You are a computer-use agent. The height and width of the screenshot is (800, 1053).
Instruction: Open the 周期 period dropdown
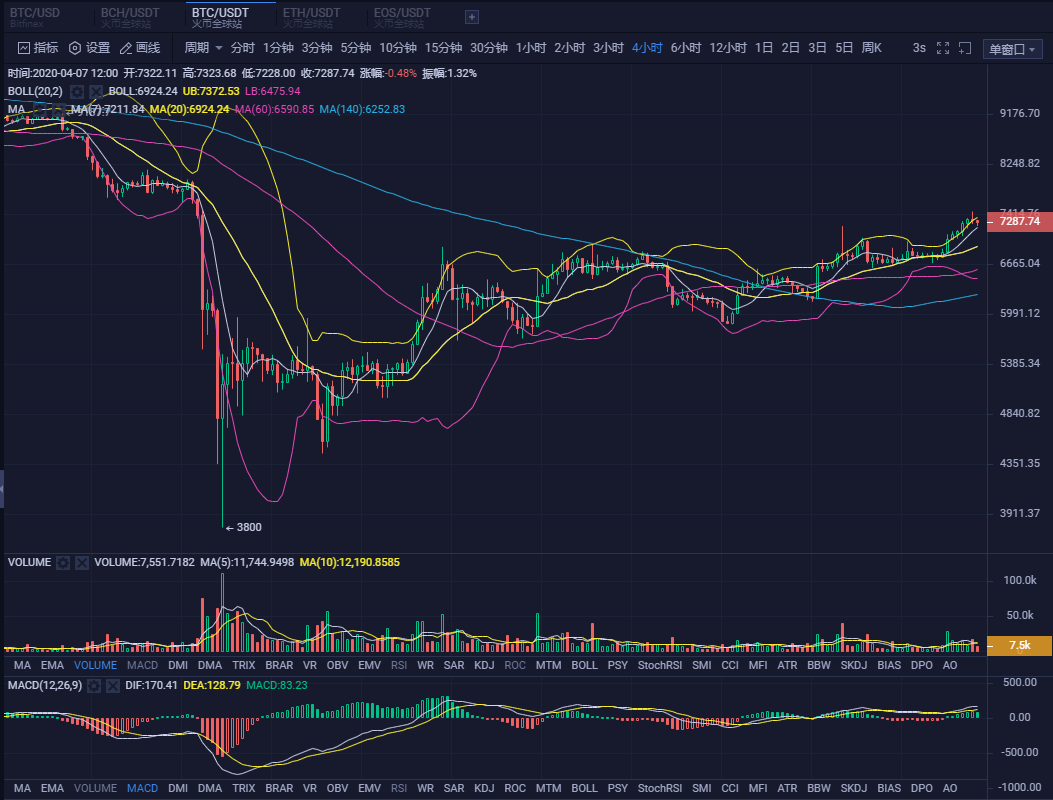(203, 48)
